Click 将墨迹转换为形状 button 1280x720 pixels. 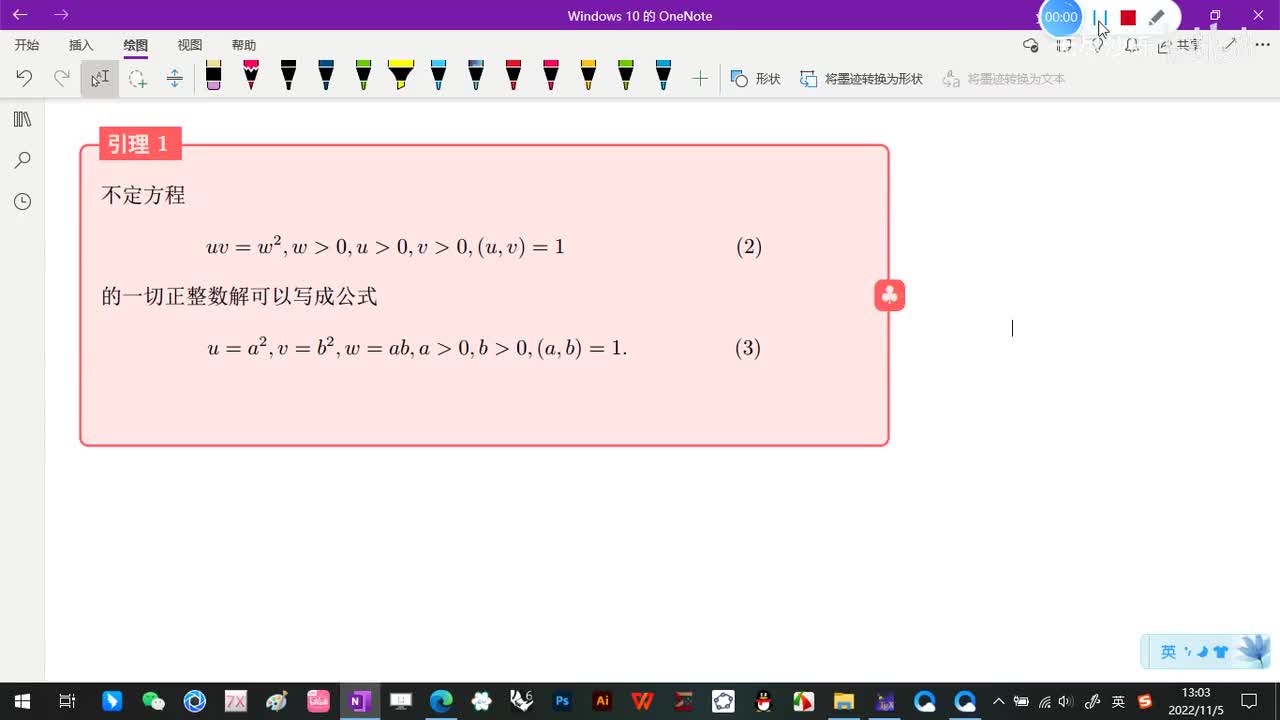coord(861,78)
